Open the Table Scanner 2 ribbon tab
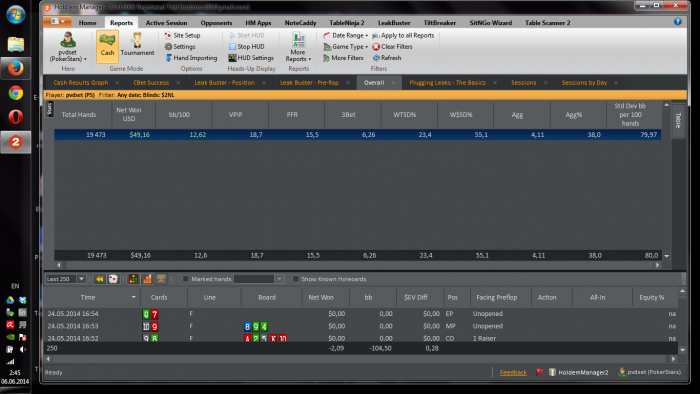 [547, 23]
